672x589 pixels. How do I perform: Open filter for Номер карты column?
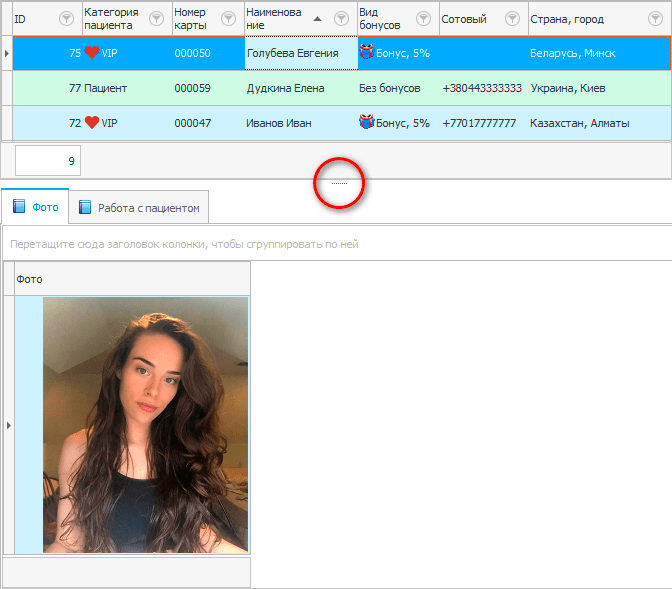pos(229,18)
